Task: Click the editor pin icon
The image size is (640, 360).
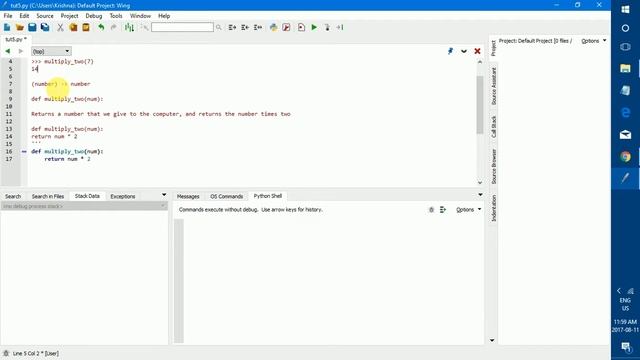Action: 450,51
